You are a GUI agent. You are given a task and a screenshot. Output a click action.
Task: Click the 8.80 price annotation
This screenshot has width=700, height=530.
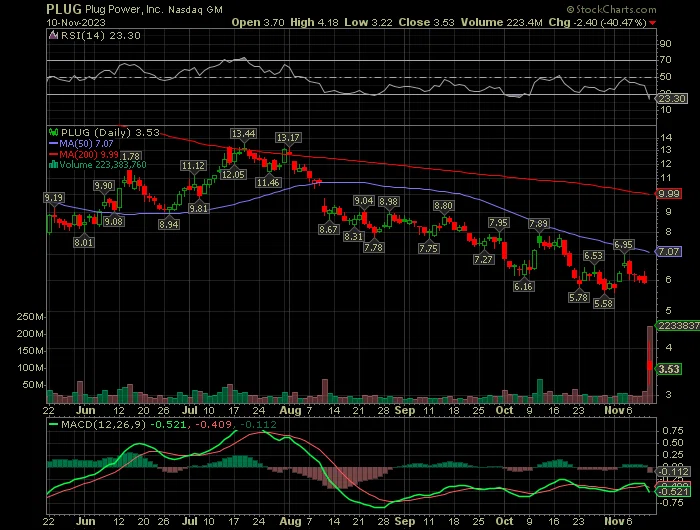tap(443, 206)
